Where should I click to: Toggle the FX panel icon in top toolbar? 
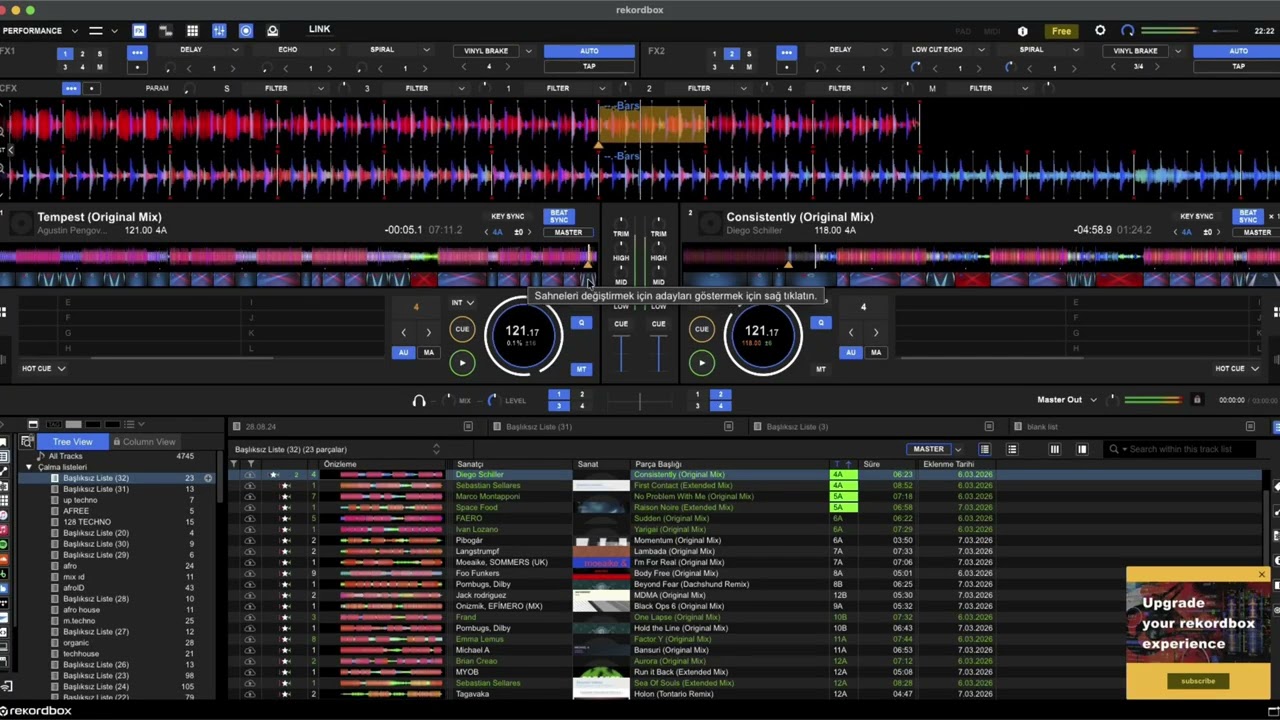139,31
